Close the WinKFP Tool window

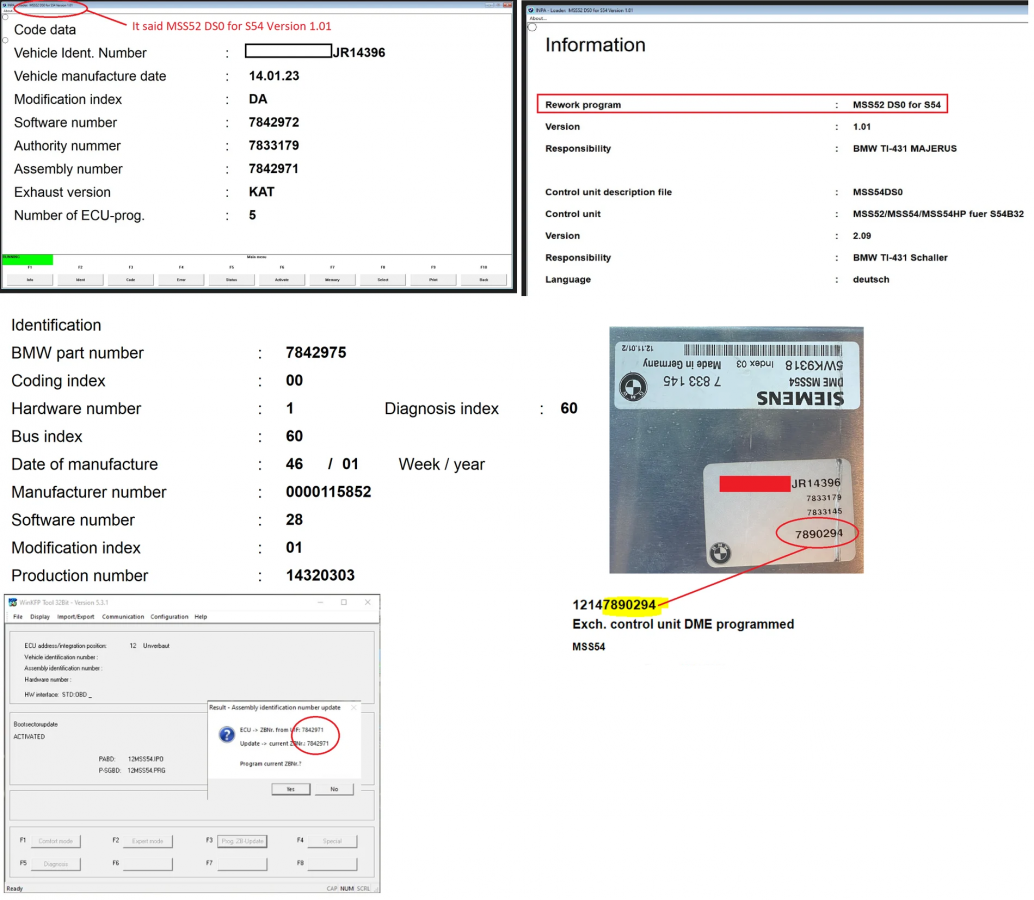(x=367, y=602)
